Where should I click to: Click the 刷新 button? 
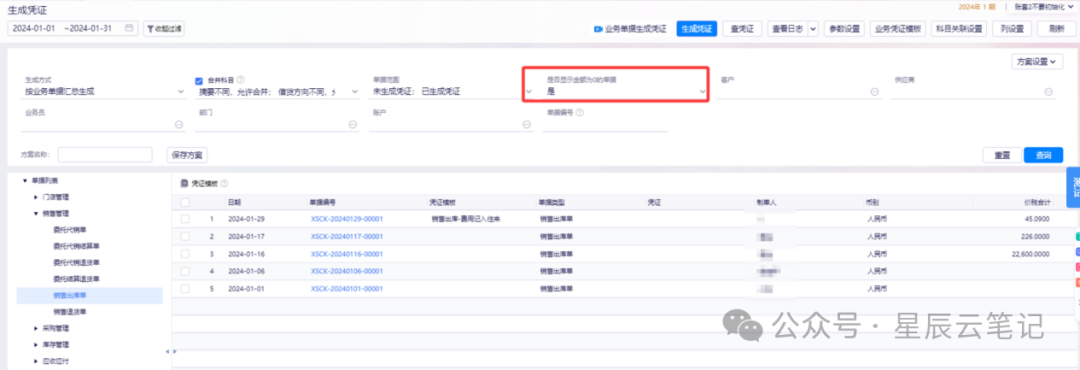click(1057, 29)
